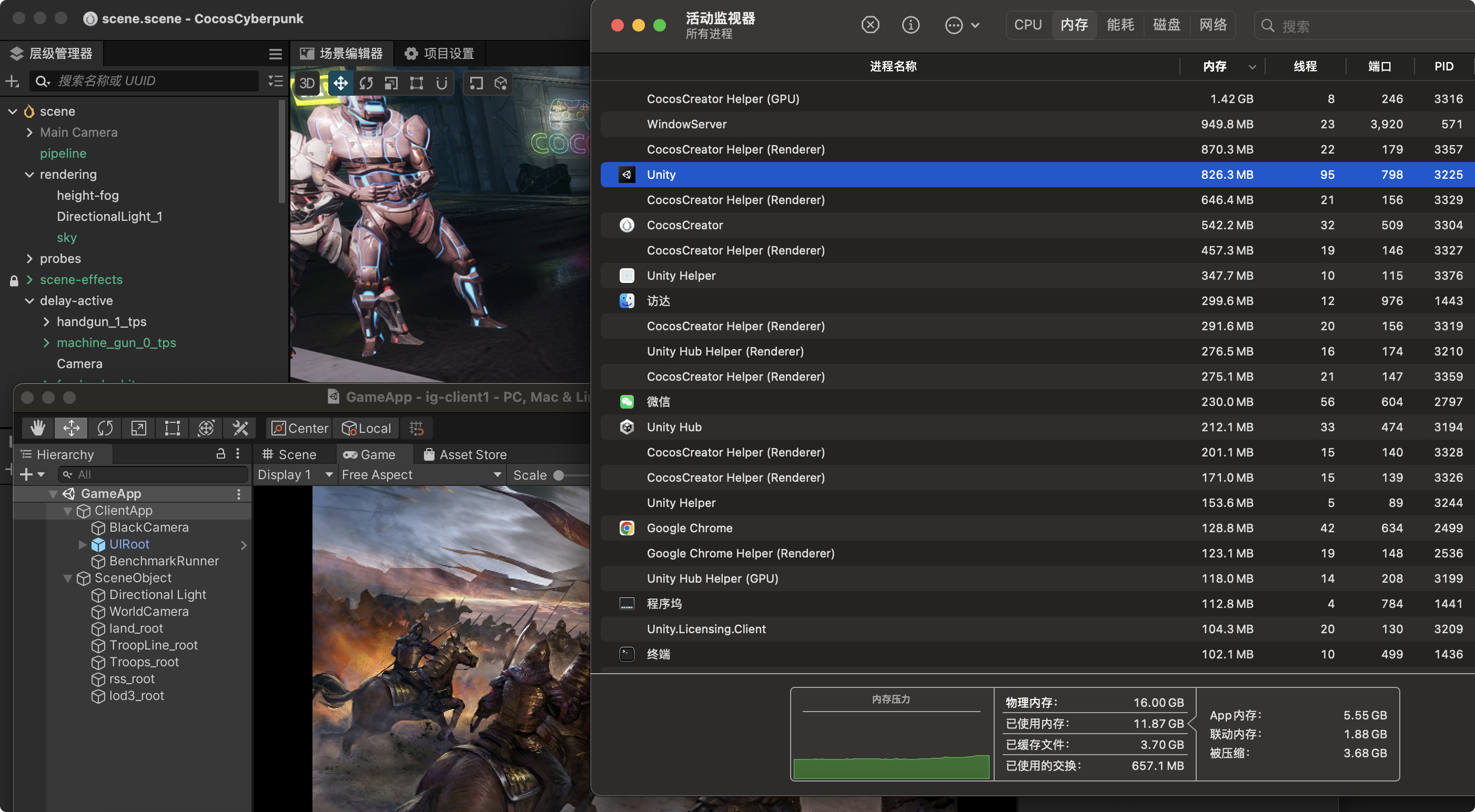The width and height of the screenshot is (1475, 812).
Task: Select Unity's Hand view tool
Action: 38,428
